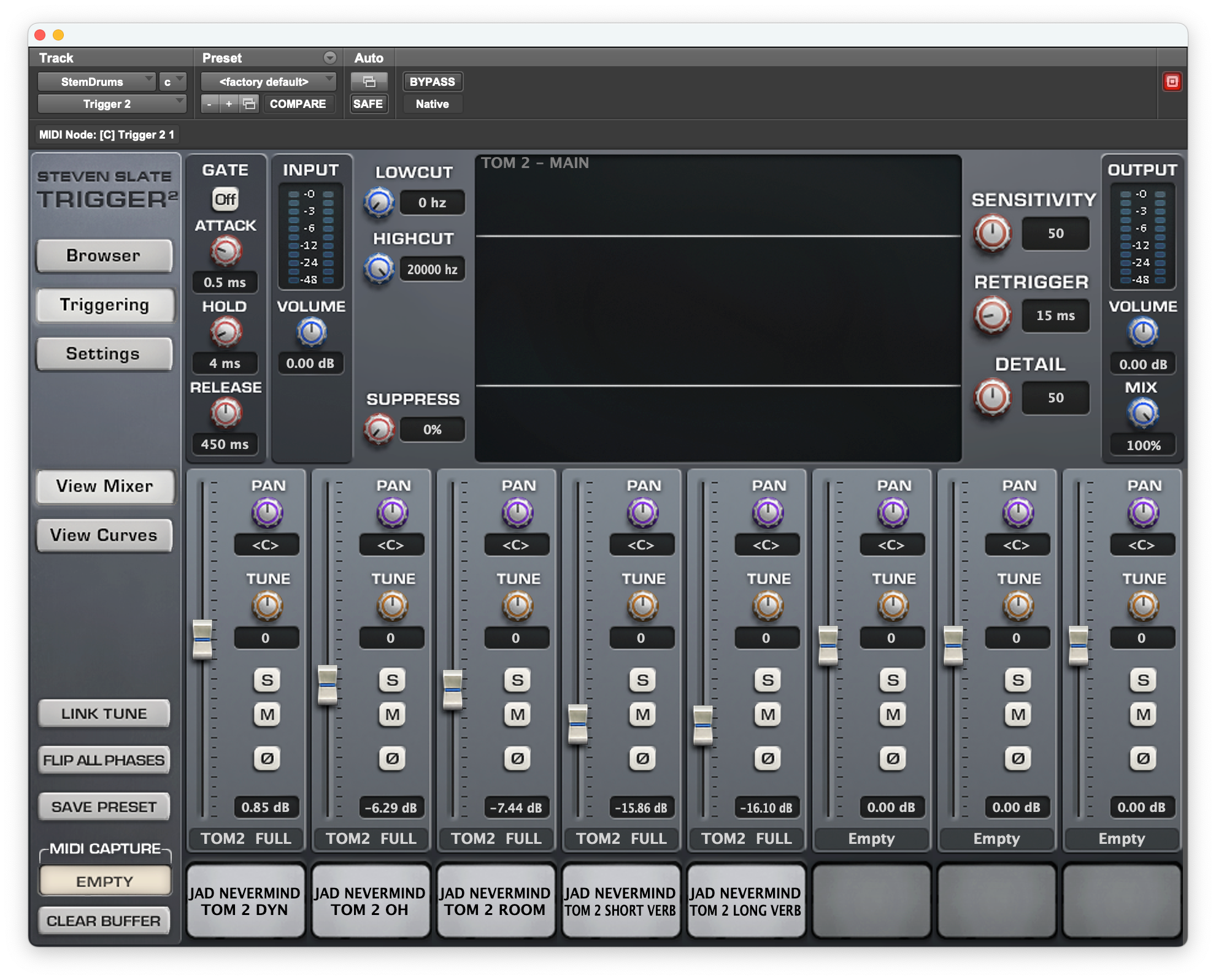Click the LOWCUT knob
1216x980 pixels.
coord(379,203)
